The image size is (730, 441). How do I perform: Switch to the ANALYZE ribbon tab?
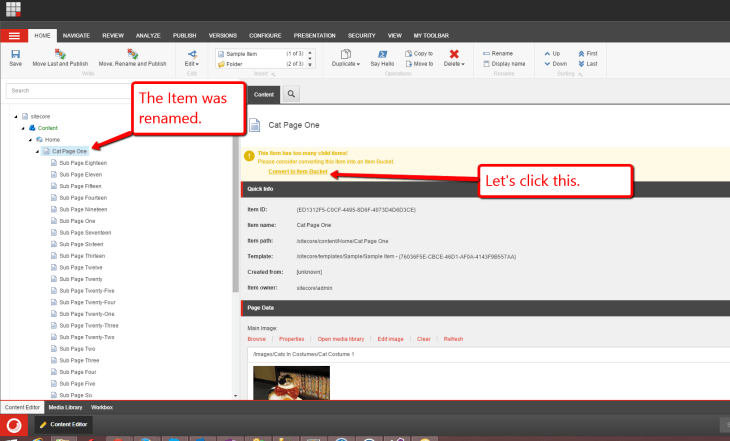click(x=148, y=35)
